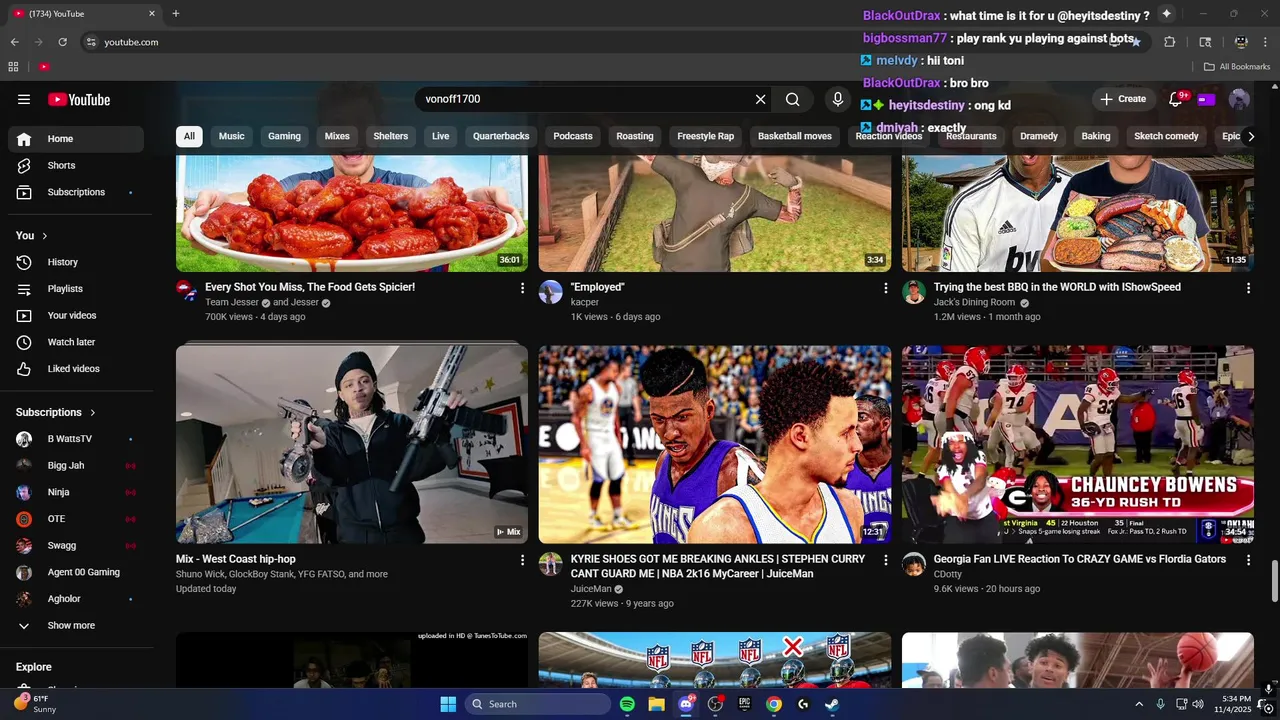Open the KYRIE SHOES NBA 2k16 thumbnail

coord(715,444)
